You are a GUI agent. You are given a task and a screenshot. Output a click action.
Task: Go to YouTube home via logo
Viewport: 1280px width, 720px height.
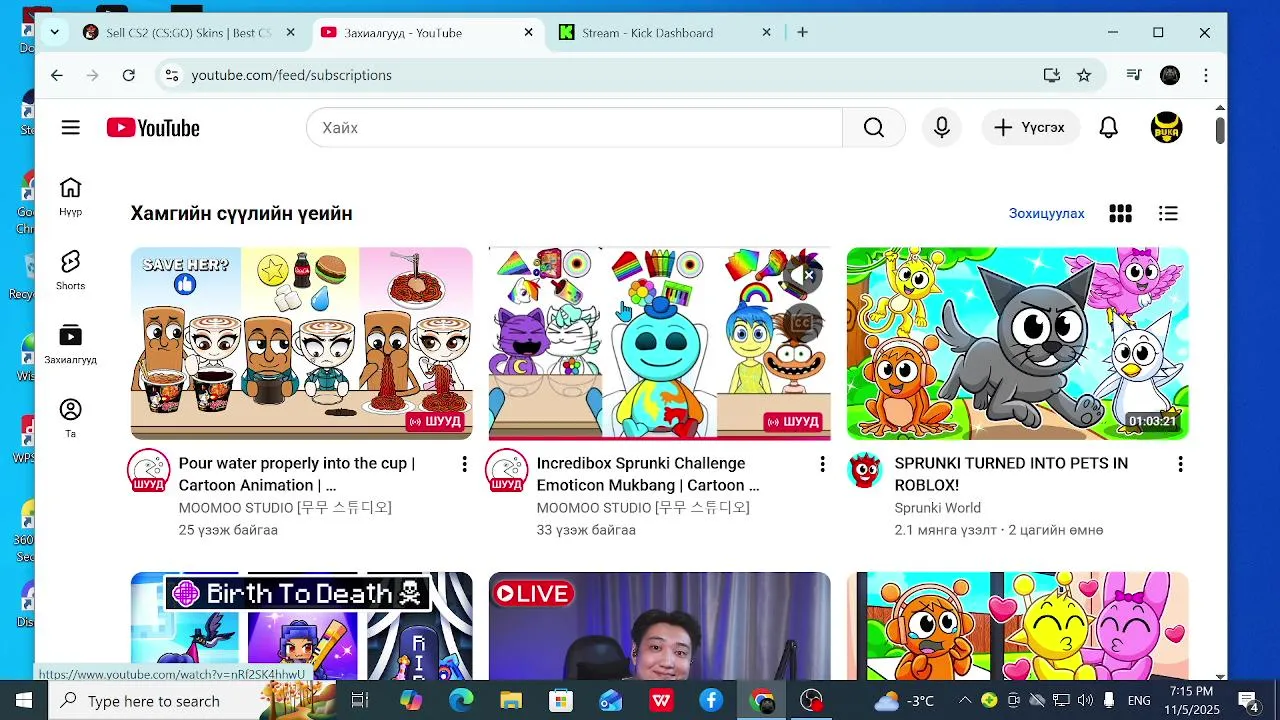(153, 128)
